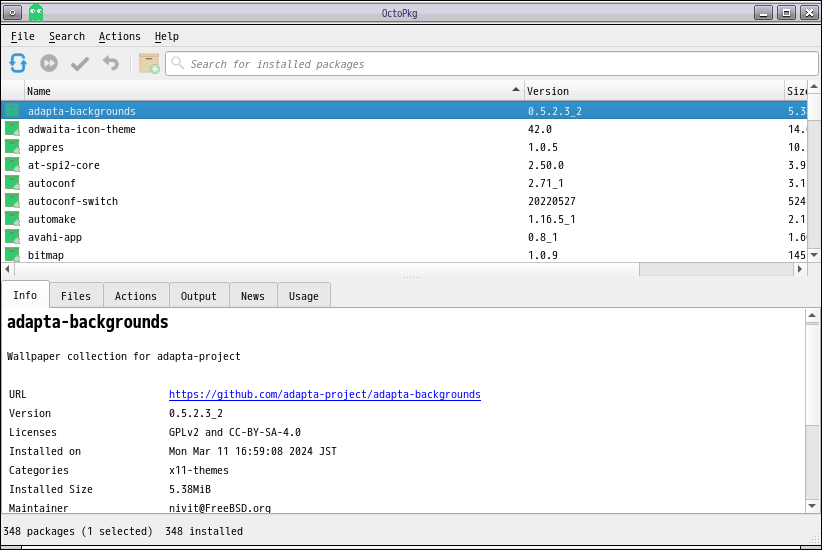Sort packages by the Size column header
This screenshot has width=822, height=550.
(796, 91)
